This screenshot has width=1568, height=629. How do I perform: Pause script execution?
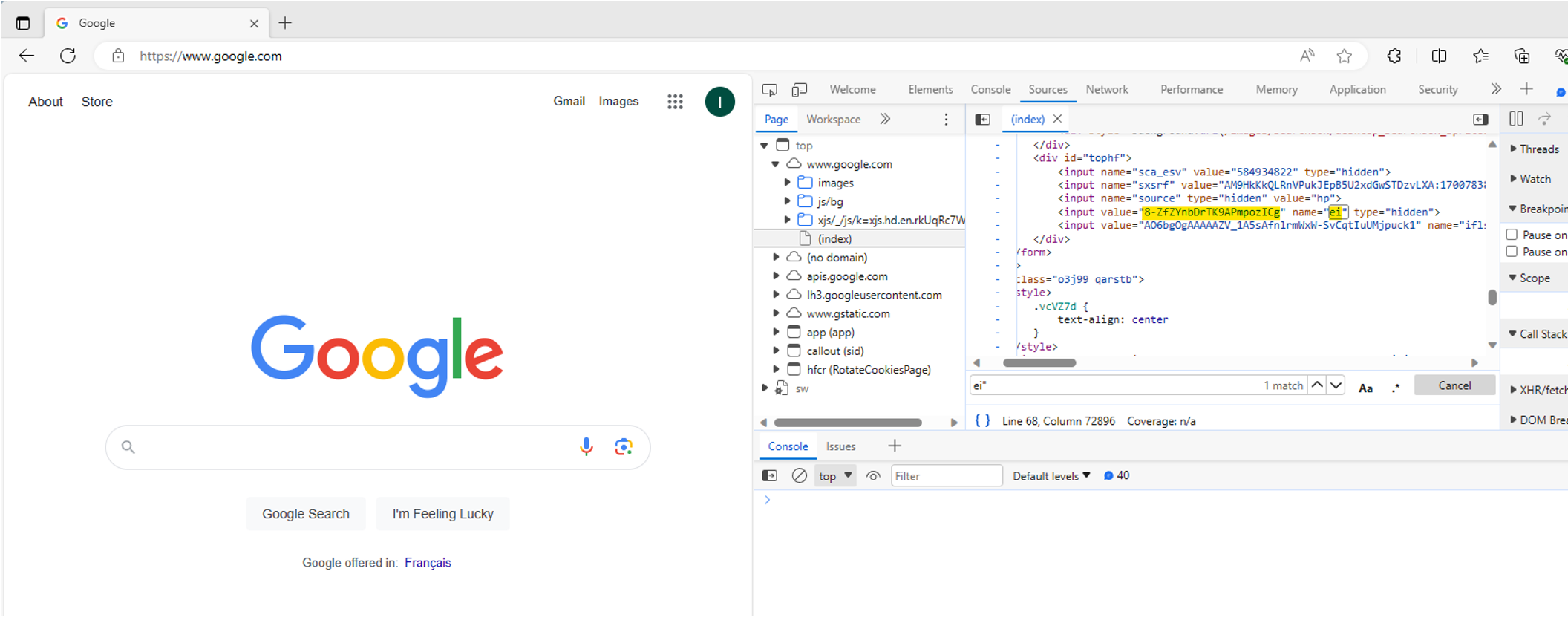point(1516,119)
